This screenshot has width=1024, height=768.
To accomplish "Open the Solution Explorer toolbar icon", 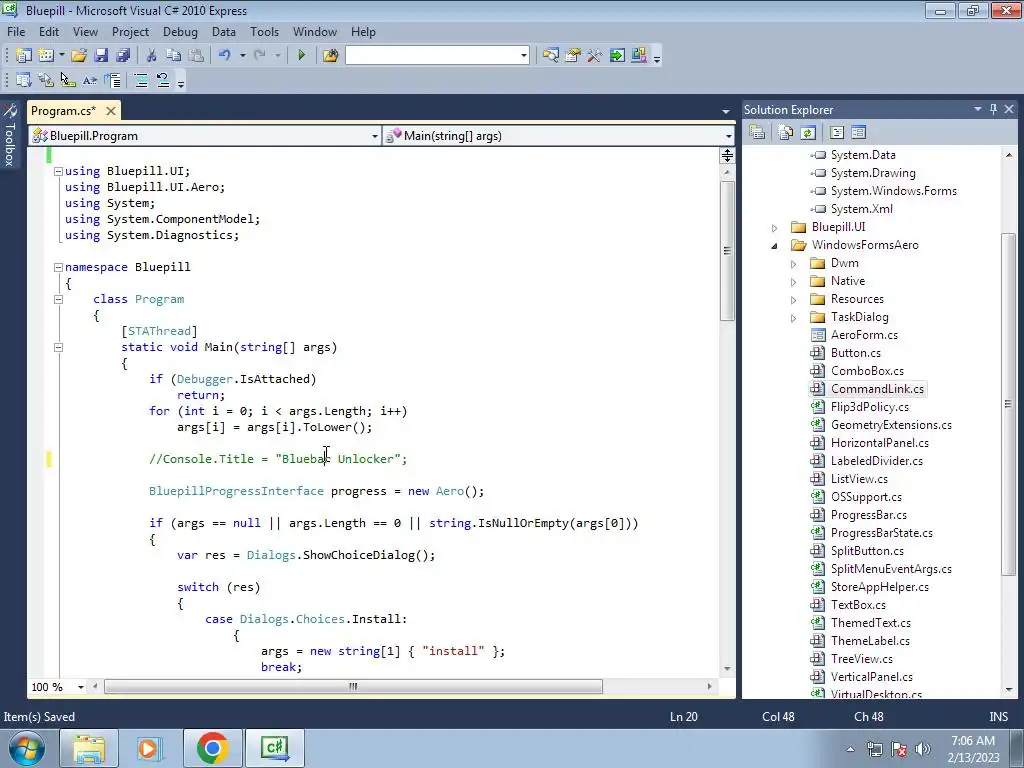I will [551, 56].
